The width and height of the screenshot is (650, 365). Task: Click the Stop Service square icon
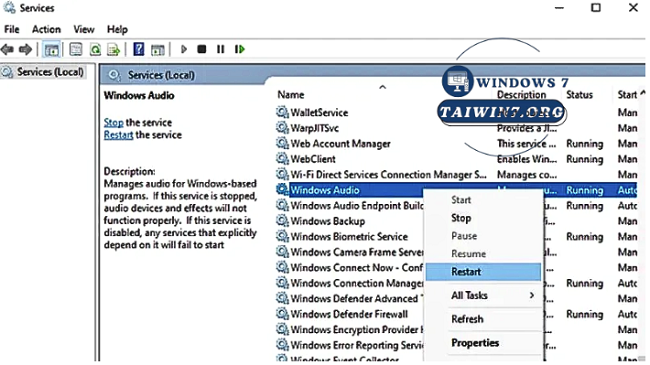click(x=202, y=49)
